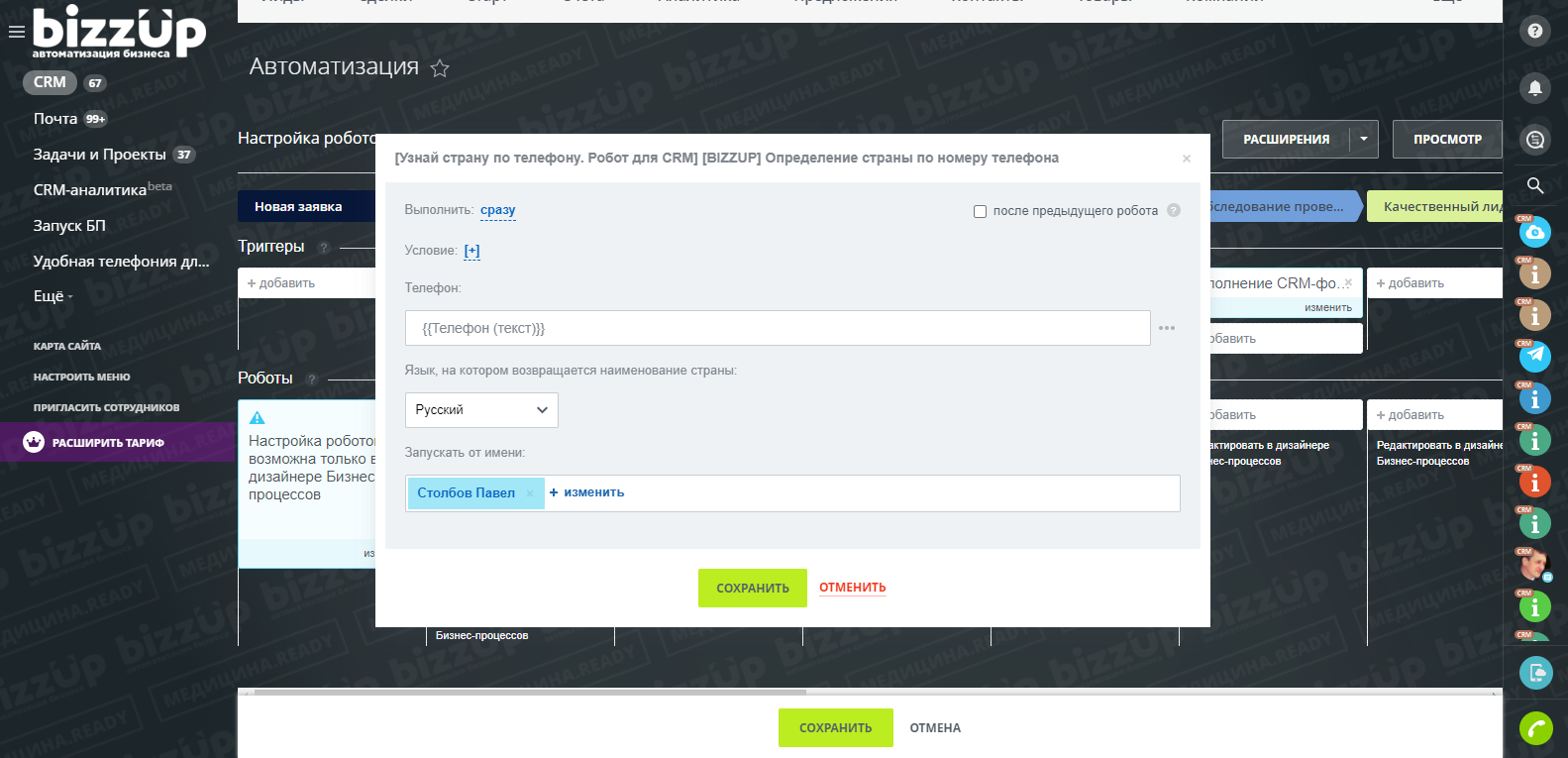Screen dimensions: 1568x758
Task: Open the user photo avatar chat
Action: click(x=1534, y=565)
